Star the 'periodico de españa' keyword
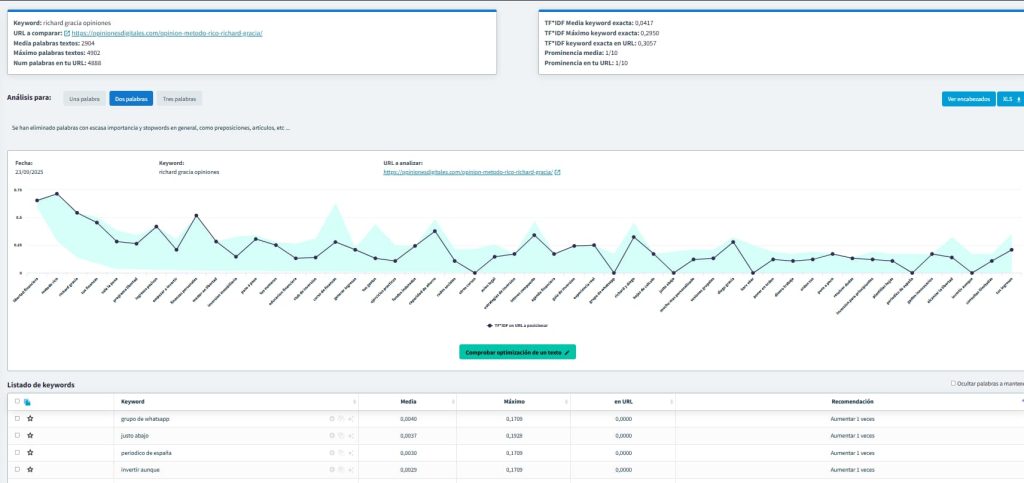Image resolution: width=1024 pixels, height=483 pixels. coord(30,452)
